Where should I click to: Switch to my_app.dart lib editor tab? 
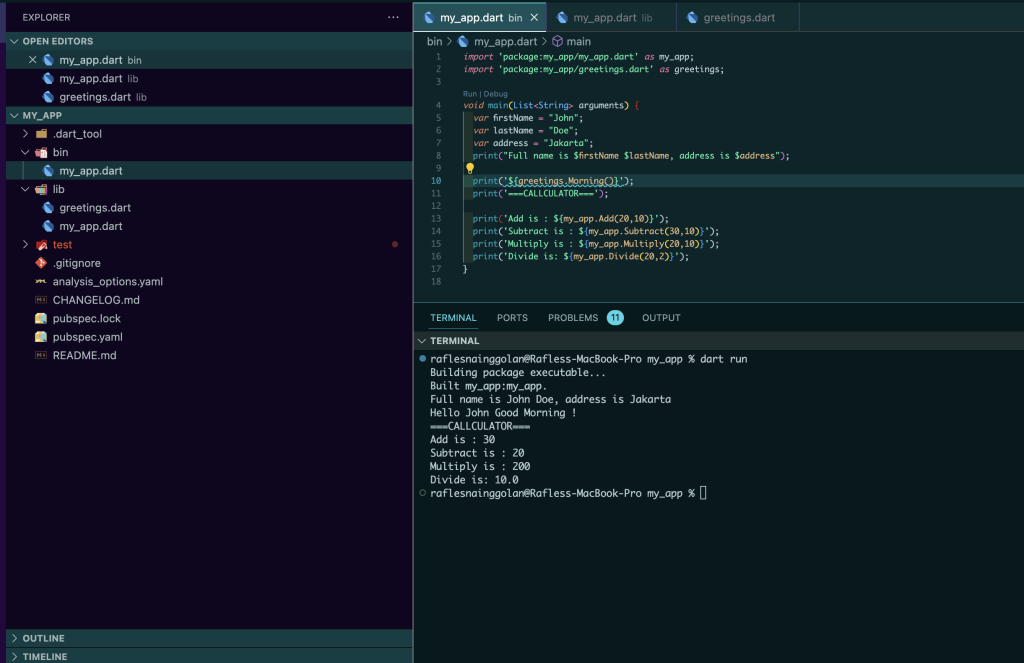pyautogui.click(x=612, y=18)
